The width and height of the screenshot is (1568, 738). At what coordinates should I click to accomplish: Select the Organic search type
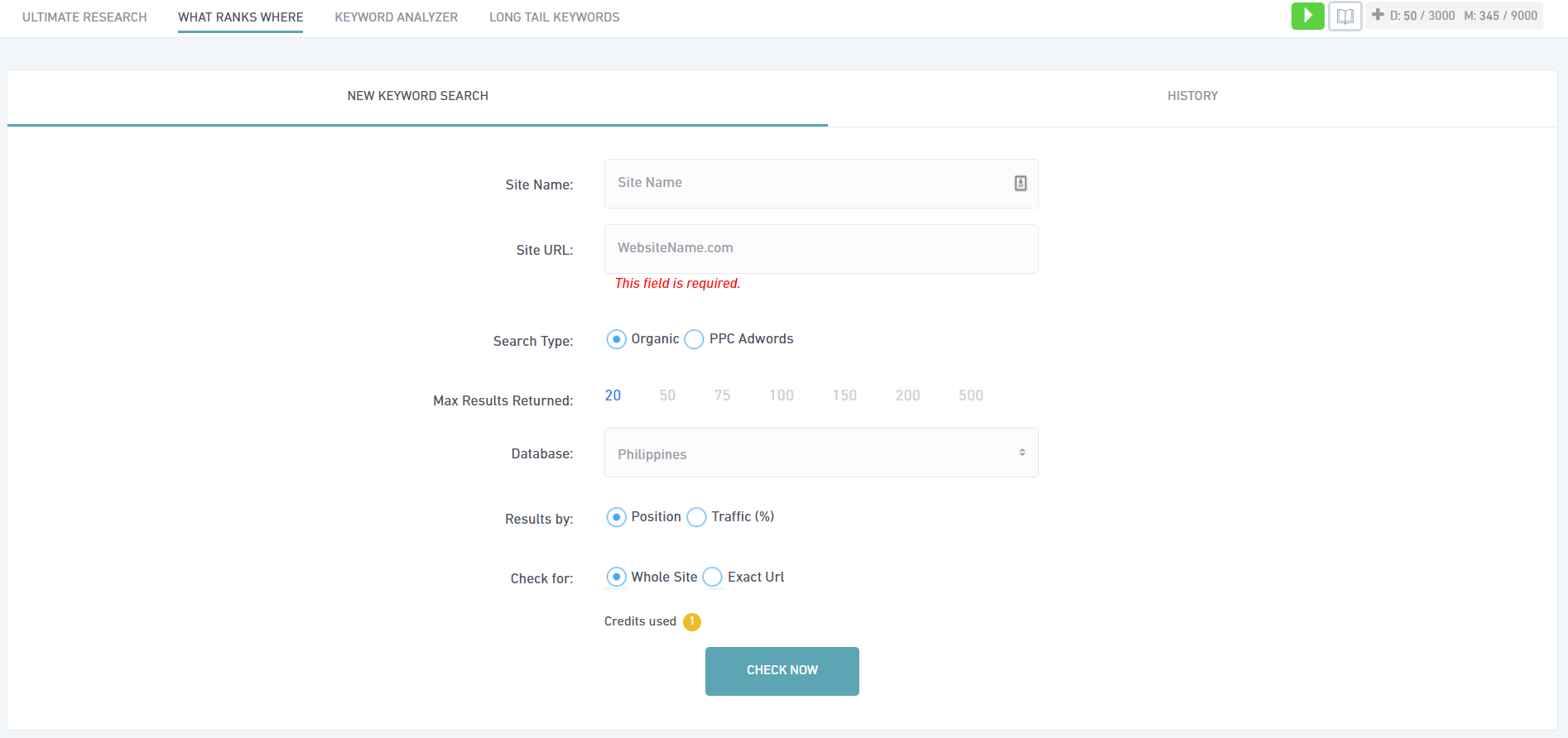coord(616,339)
